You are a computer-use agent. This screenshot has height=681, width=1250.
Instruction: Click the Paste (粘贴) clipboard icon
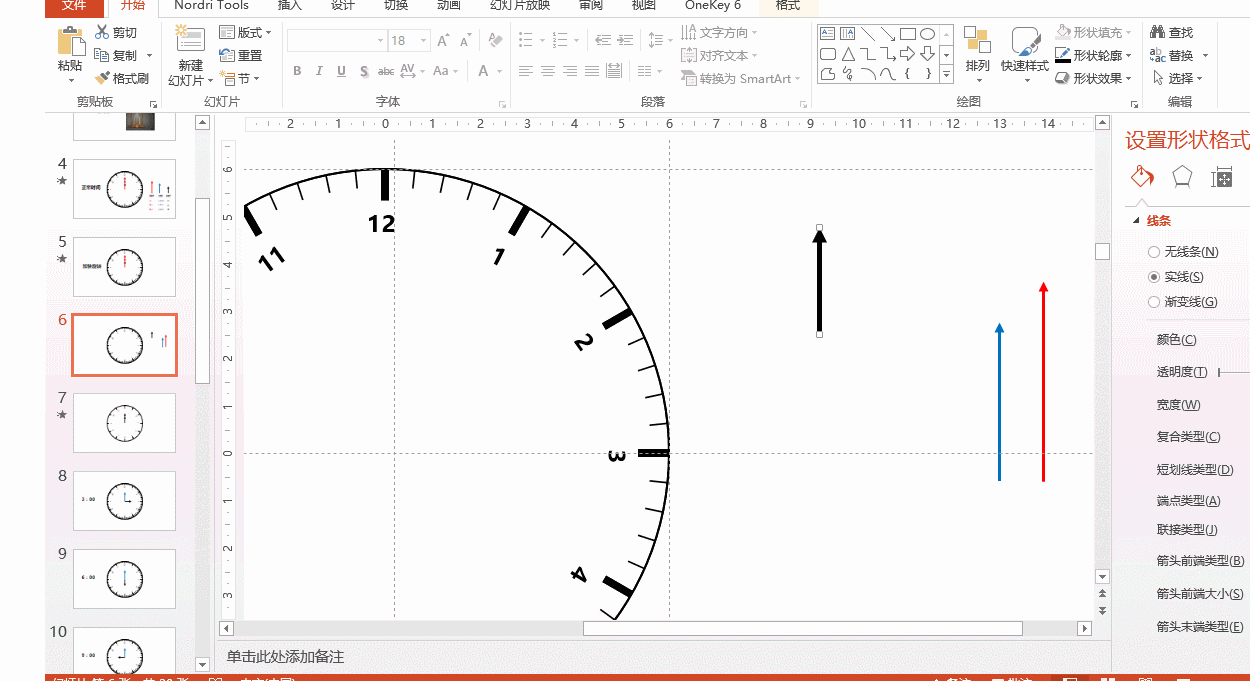(70, 42)
